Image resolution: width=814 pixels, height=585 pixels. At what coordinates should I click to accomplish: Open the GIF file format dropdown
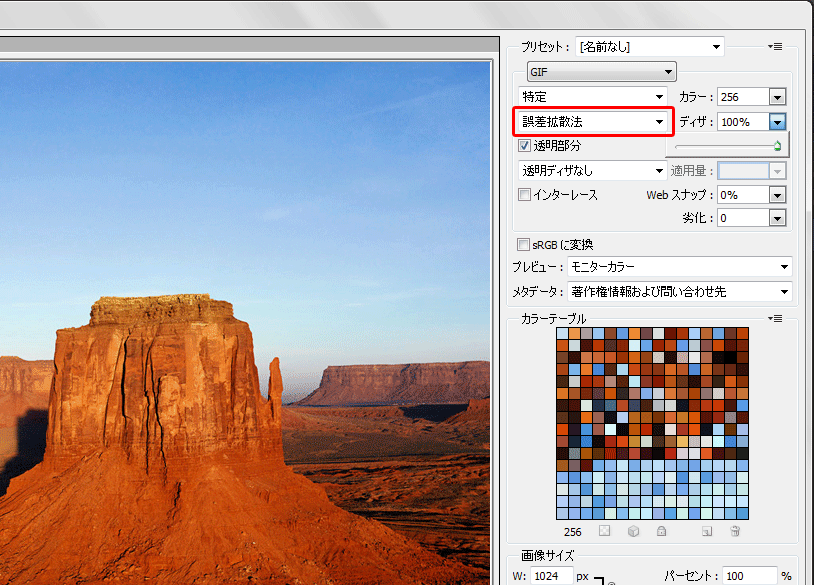(602, 72)
